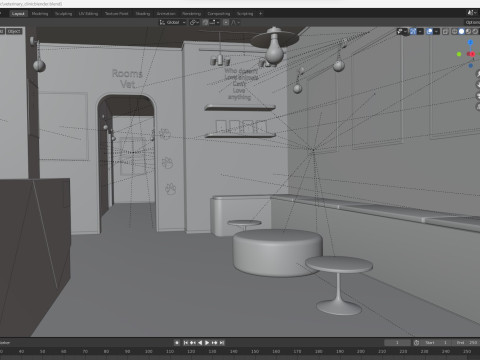Click the move view hand icon
Screen dimensions: 480x360
(478, 84)
